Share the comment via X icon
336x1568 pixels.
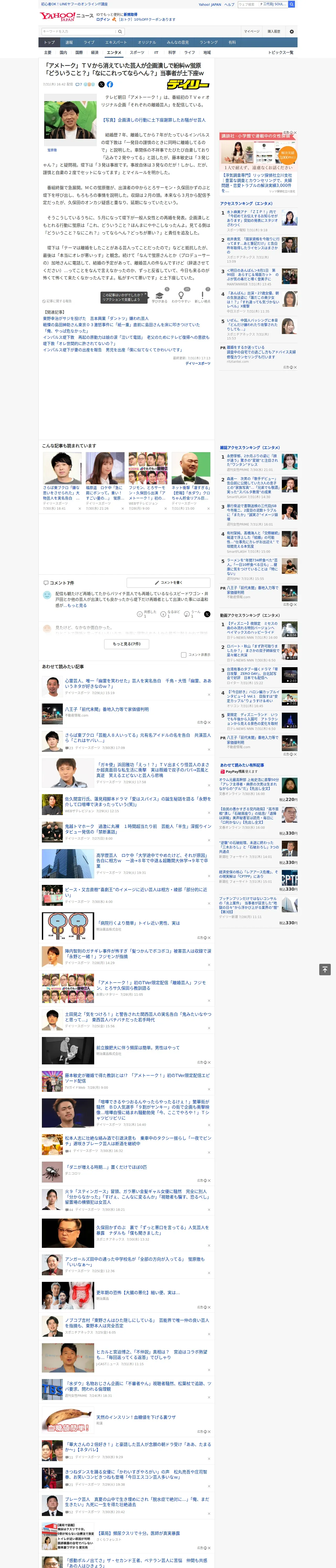207,614
